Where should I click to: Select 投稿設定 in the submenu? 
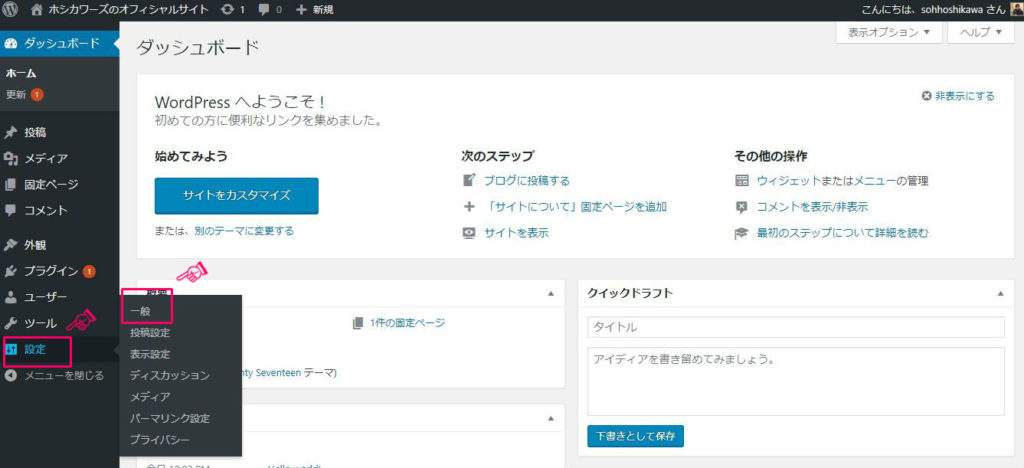(x=150, y=333)
